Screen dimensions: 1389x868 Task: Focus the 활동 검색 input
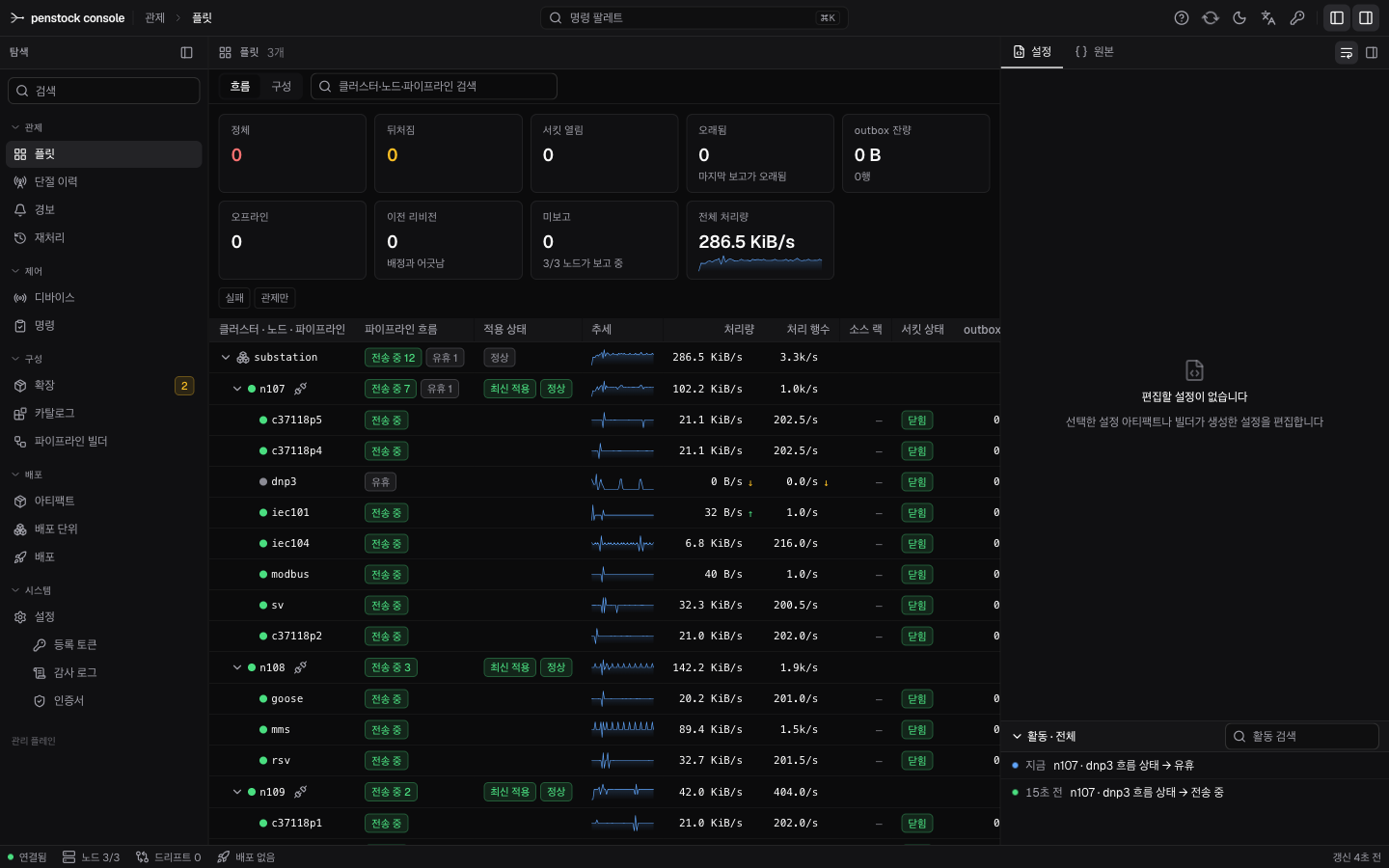1302,737
